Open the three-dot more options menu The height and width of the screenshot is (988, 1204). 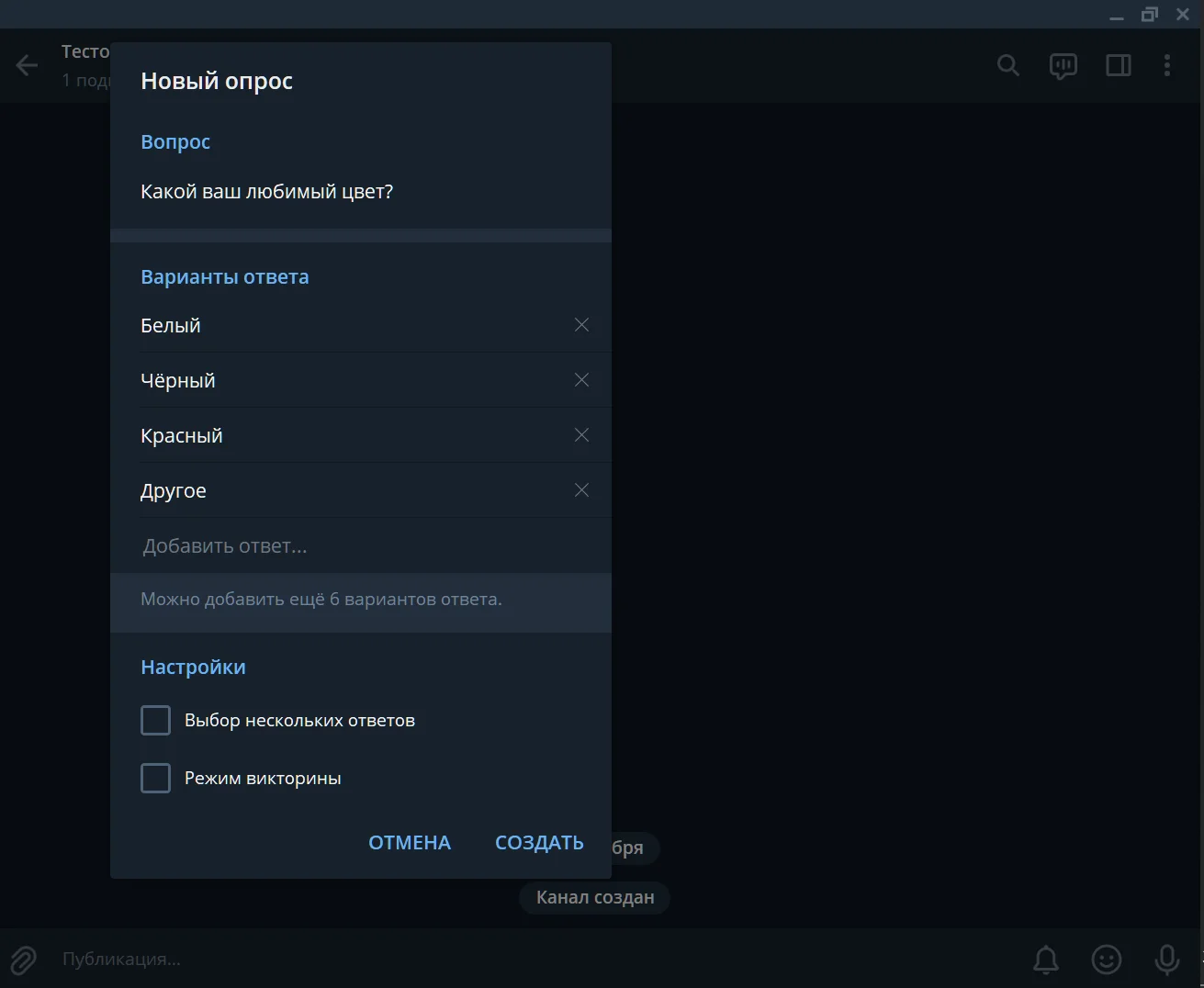[x=1166, y=65]
